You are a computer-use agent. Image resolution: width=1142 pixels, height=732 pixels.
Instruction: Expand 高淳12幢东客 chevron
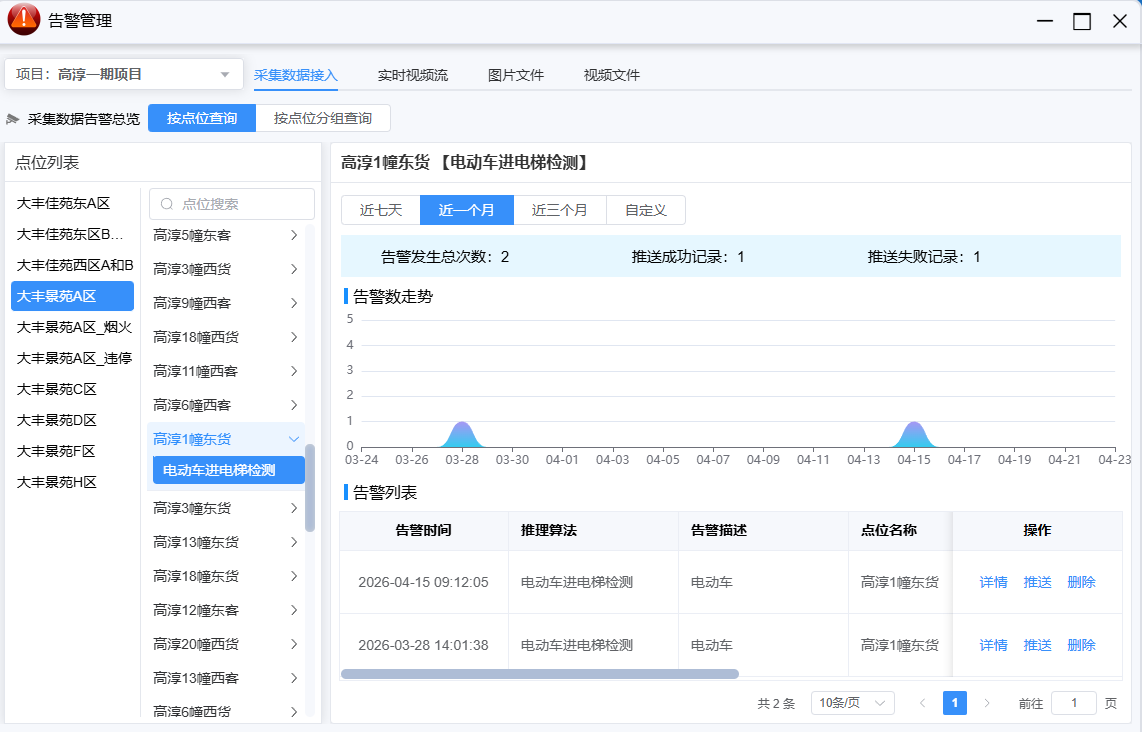[294, 610]
